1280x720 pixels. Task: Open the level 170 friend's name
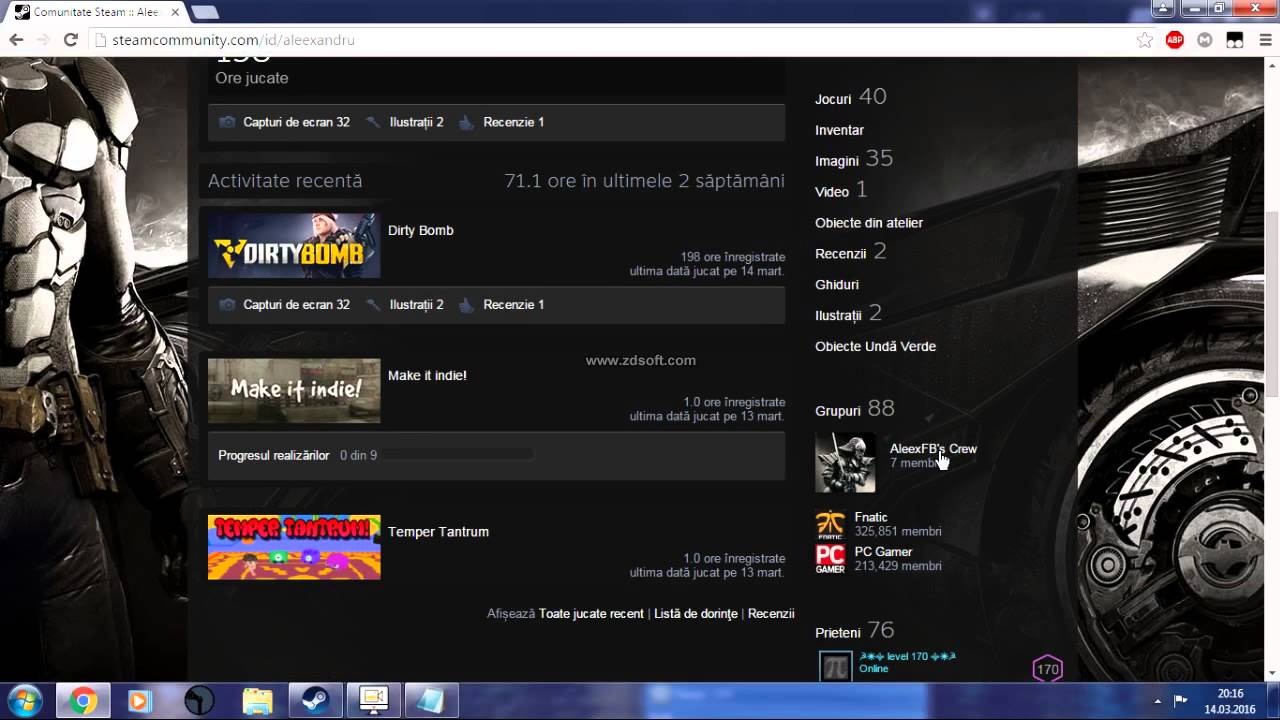click(907, 657)
